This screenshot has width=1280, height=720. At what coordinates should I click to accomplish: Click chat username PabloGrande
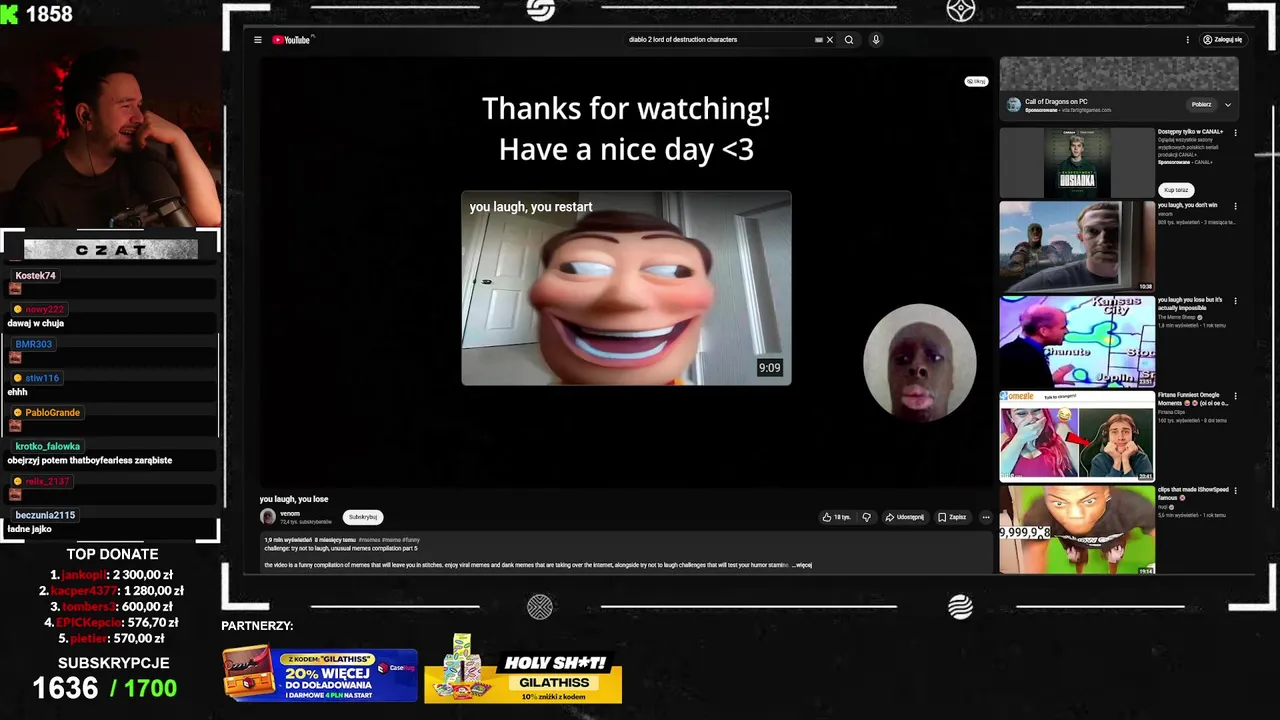coord(52,412)
